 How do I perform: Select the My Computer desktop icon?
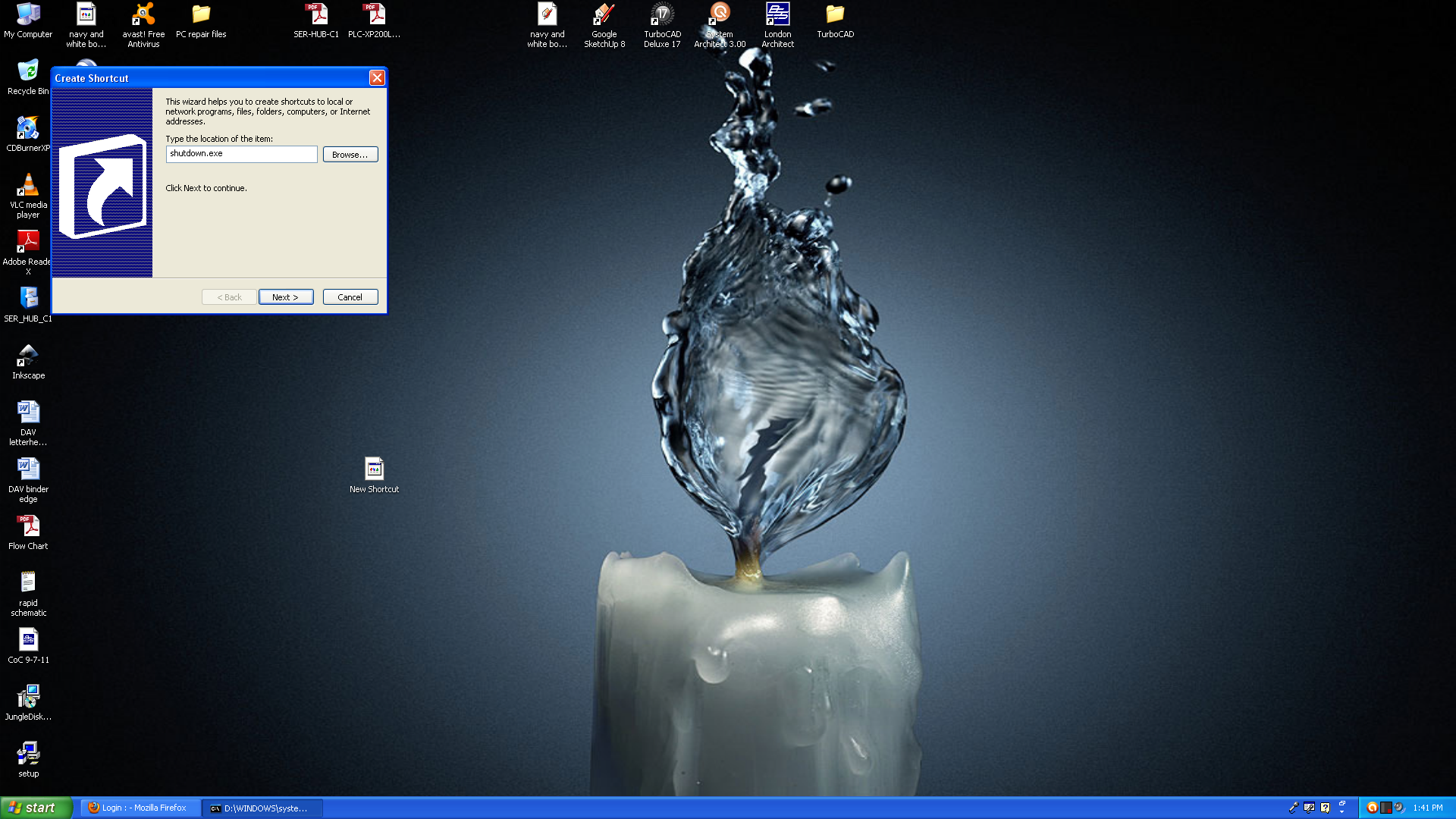(28, 20)
